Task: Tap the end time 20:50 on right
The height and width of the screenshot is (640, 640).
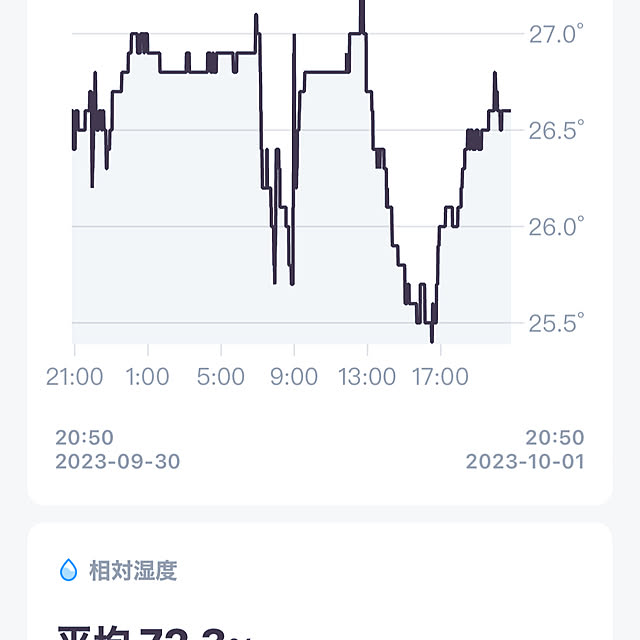Action: coord(555,438)
